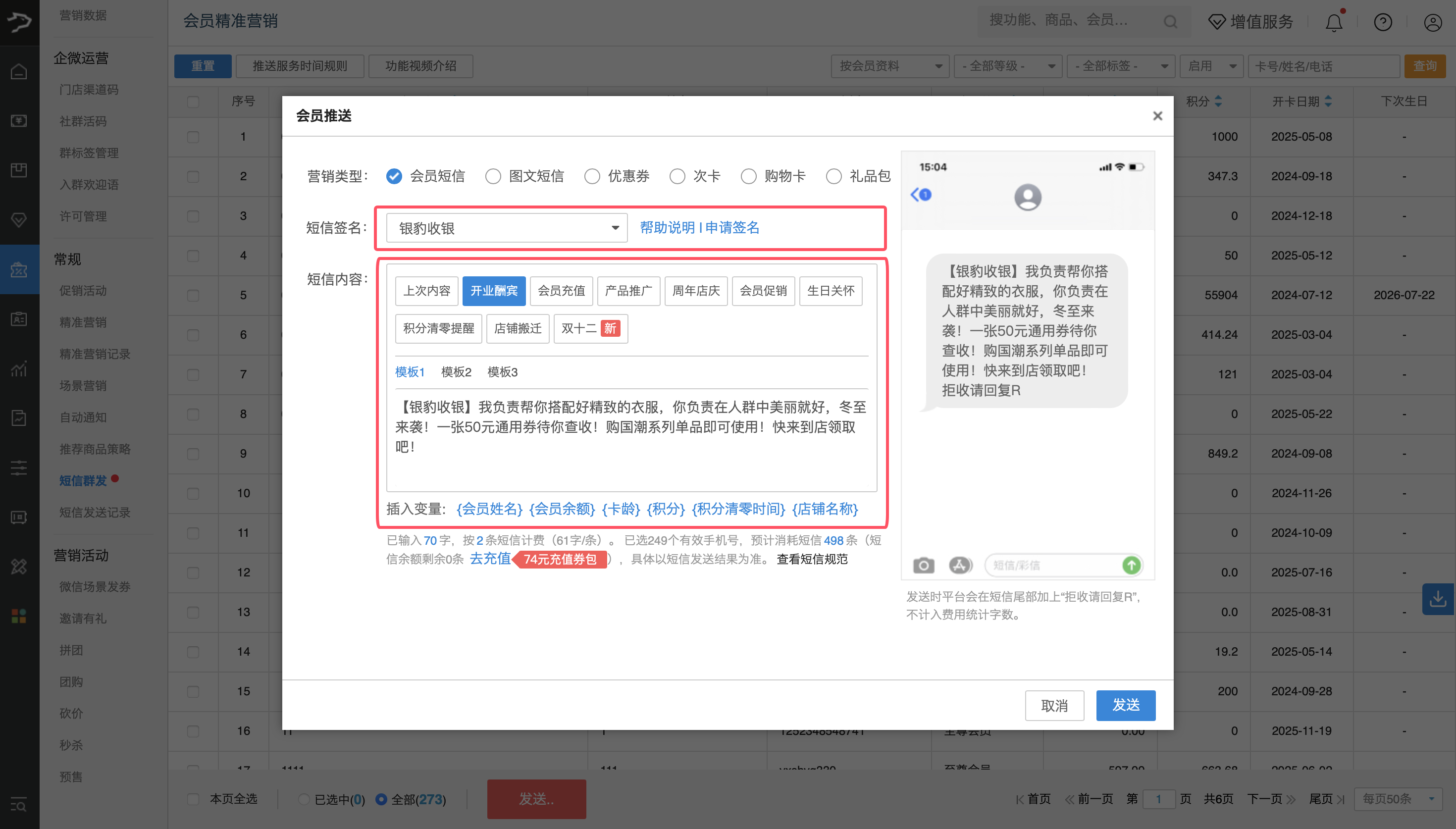1456x829 pixels.
Task: Open the notification bell icon
Action: coord(1333,23)
